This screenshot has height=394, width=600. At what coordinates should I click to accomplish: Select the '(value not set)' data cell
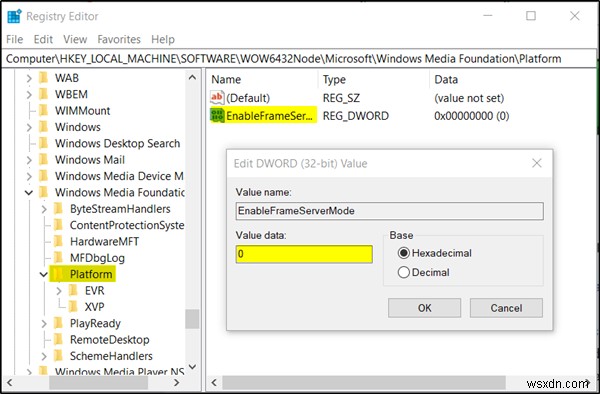469,98
